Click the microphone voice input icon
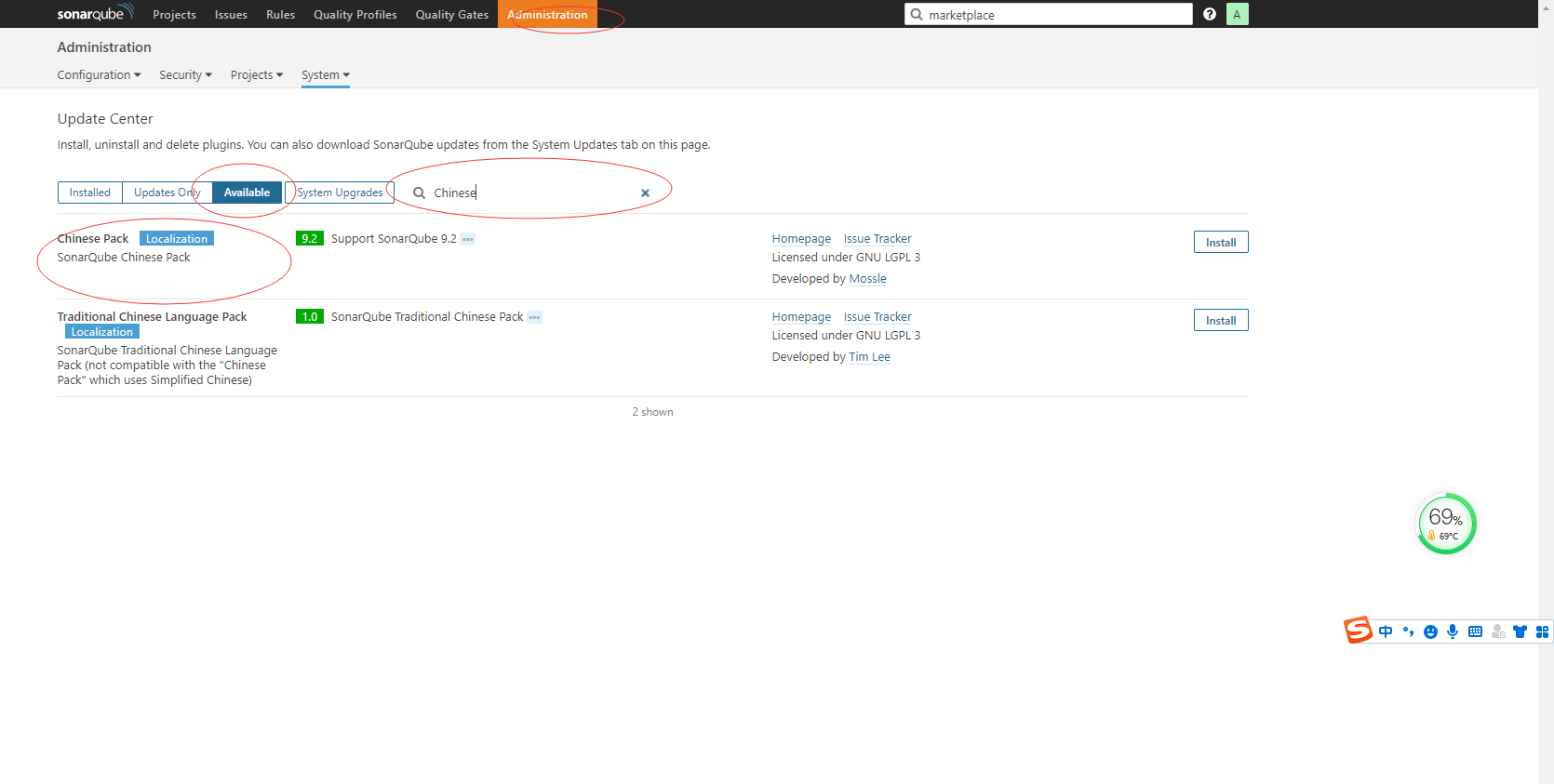The height and width of the screenshot is (784, 1554). click(1453, 631)
